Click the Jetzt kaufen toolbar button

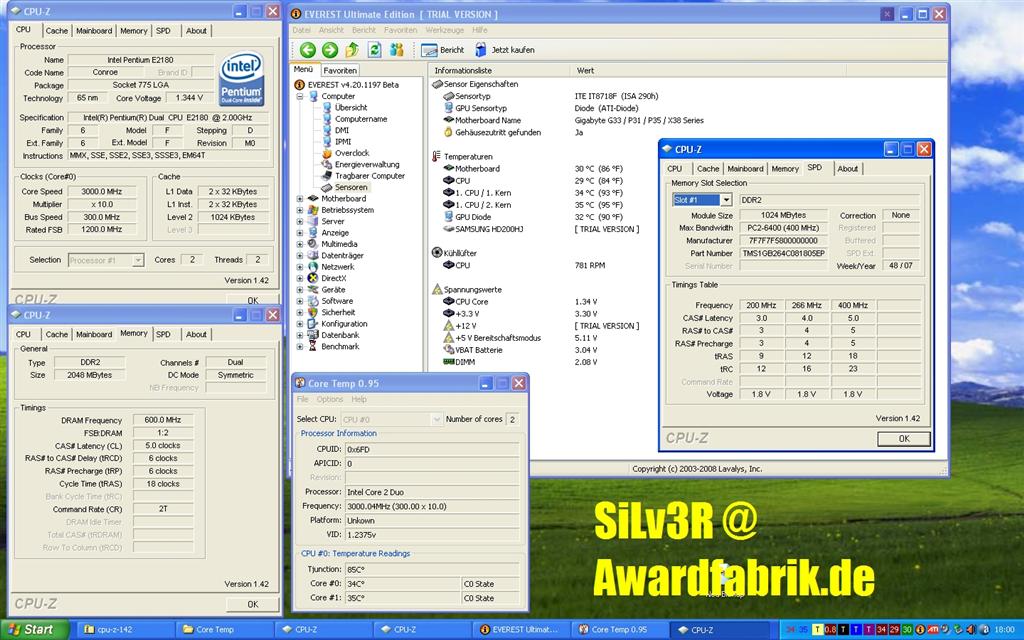point(504,50)
